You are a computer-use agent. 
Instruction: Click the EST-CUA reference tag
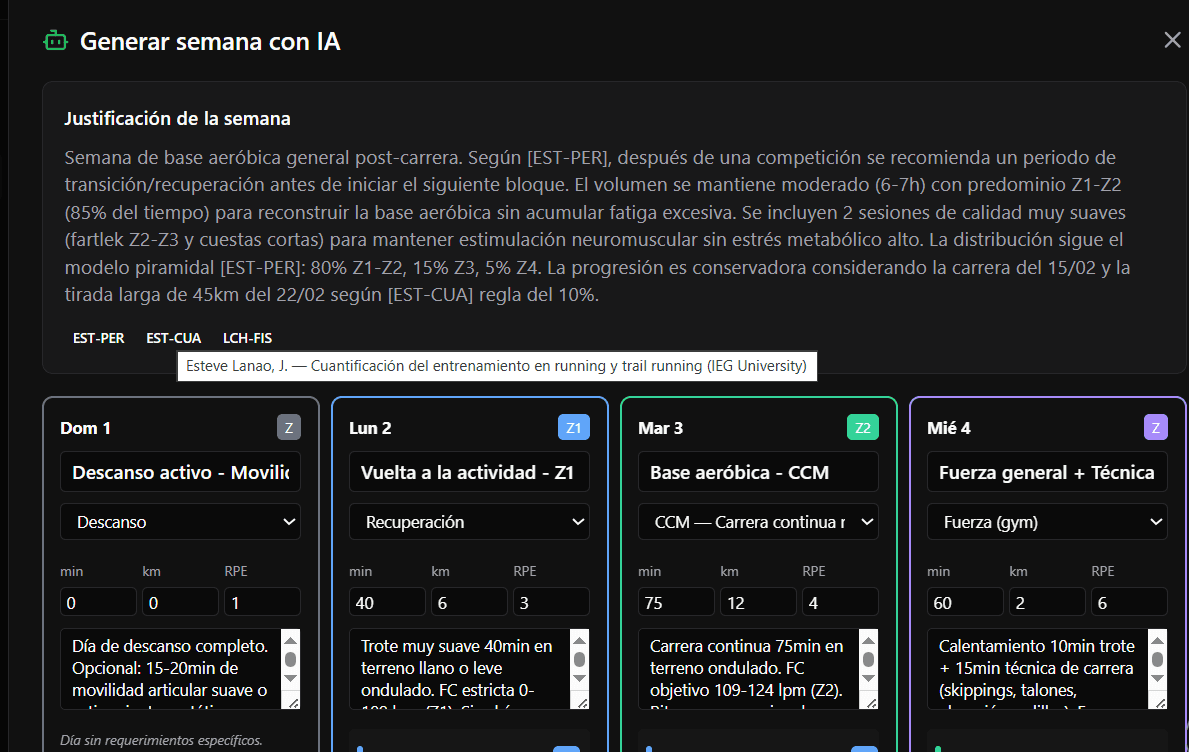click(173, 338)
